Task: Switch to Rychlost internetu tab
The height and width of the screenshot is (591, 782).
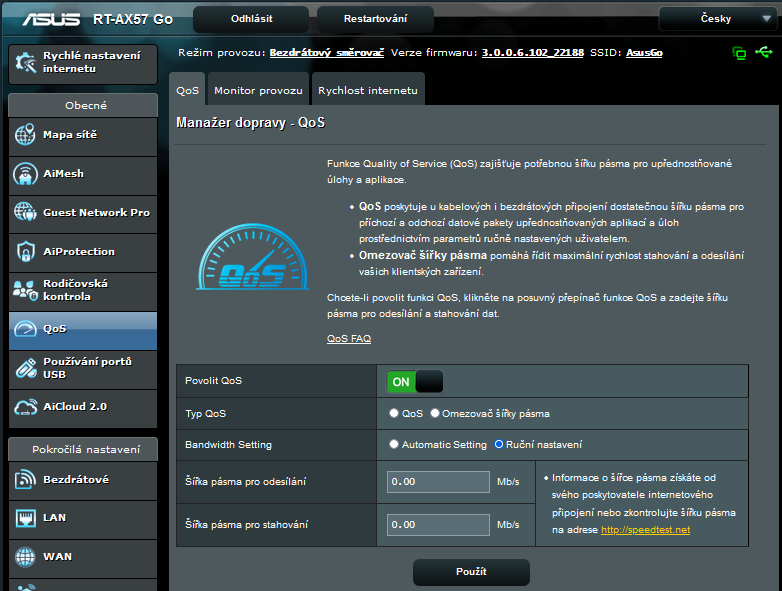Action: point(368,90)
